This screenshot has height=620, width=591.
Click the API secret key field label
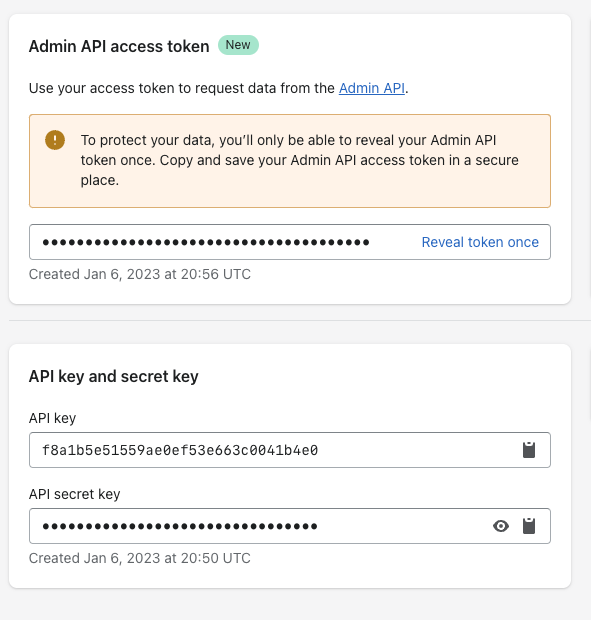(74, 494)
